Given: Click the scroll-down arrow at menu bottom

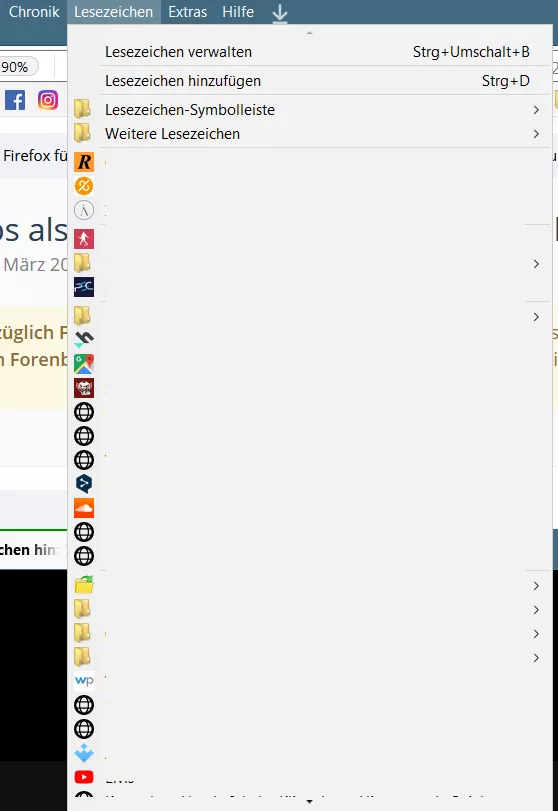Looking at the screenshot, I should coord(310,802).
